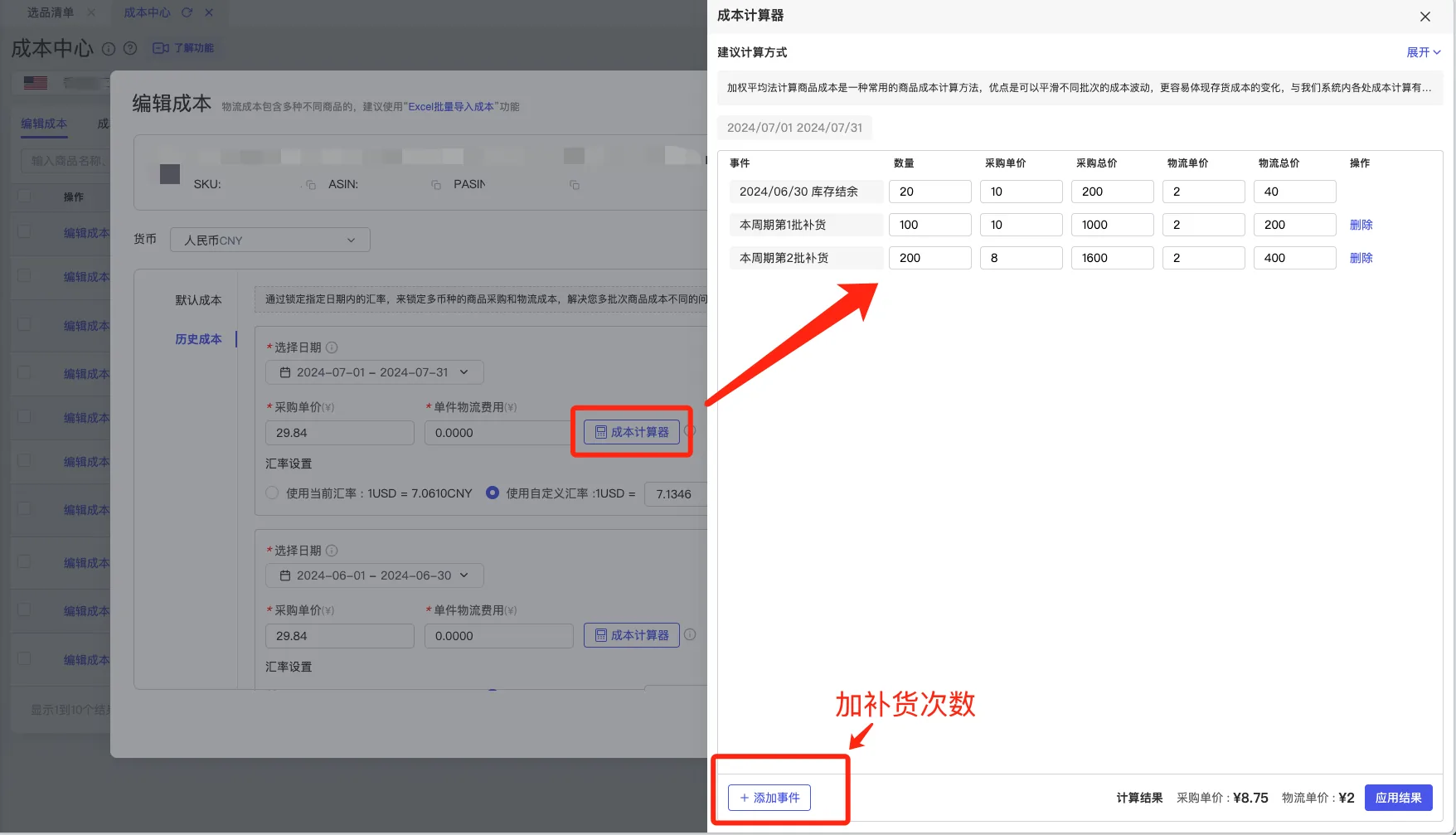Switch to 历史成本 tab
1456x835 pixels.
tap(198, 339)
